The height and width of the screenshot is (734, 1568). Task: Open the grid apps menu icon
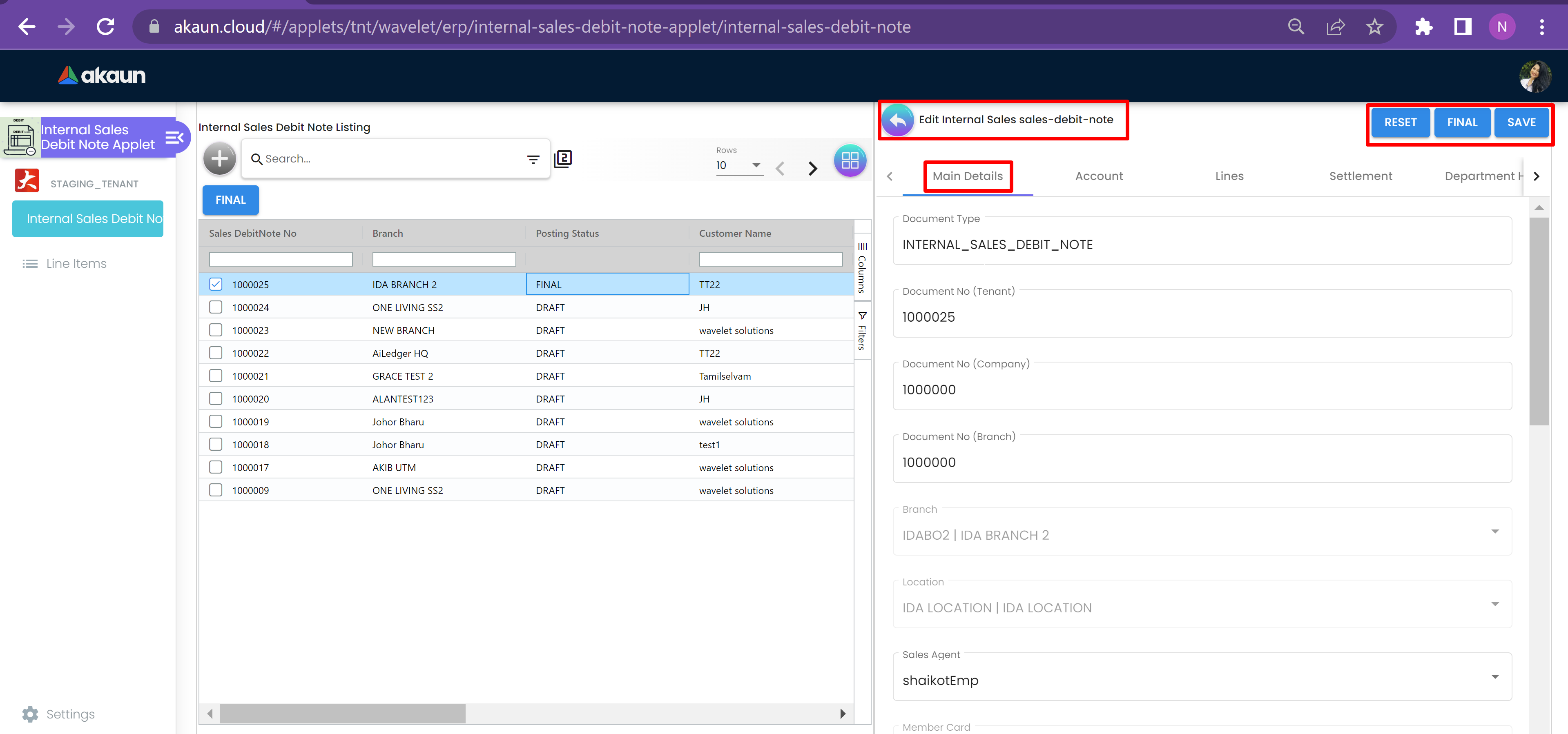(850, 161)
